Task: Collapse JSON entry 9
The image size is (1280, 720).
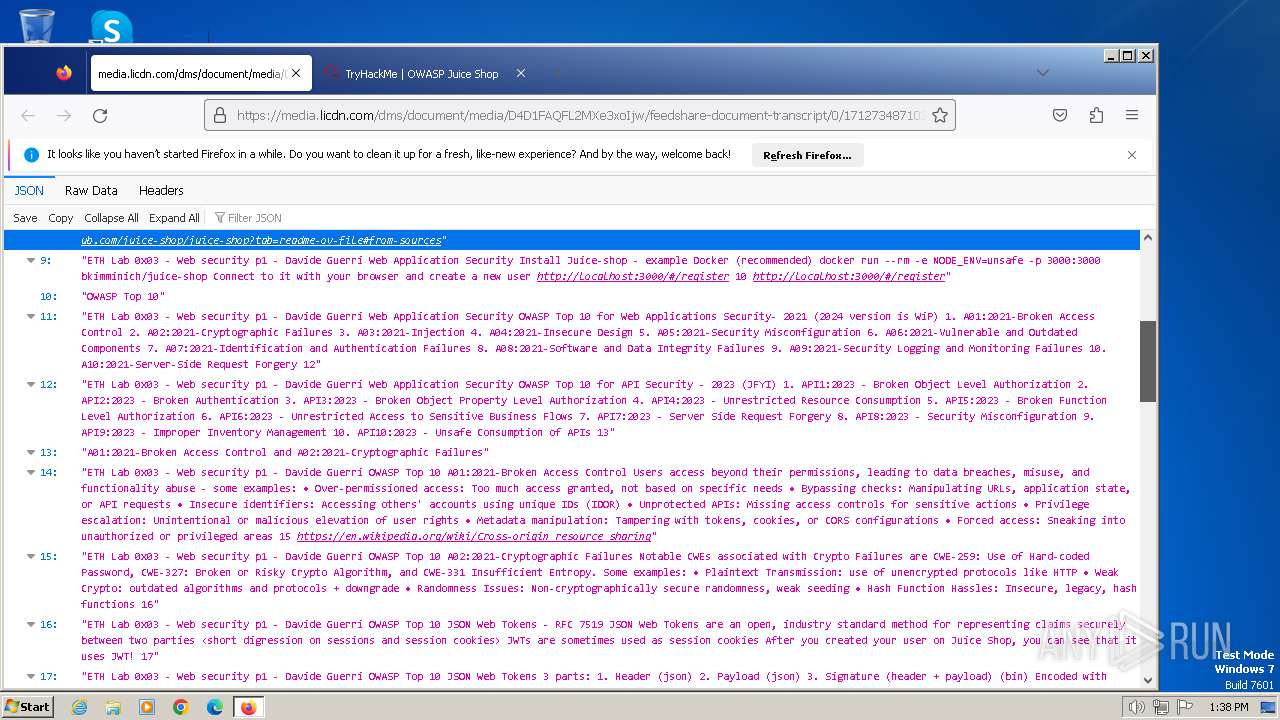Action: (31, 260)
